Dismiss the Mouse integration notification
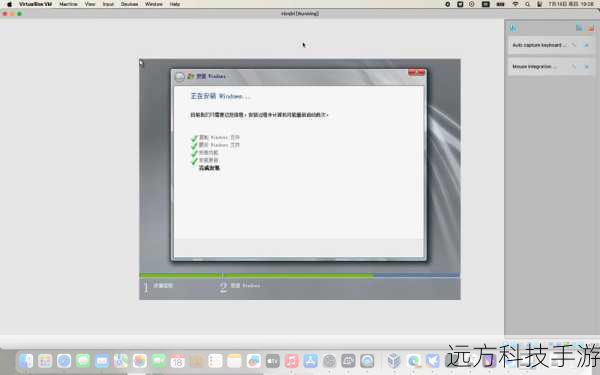This screenshot has height=375, width=600. (587, 67)
